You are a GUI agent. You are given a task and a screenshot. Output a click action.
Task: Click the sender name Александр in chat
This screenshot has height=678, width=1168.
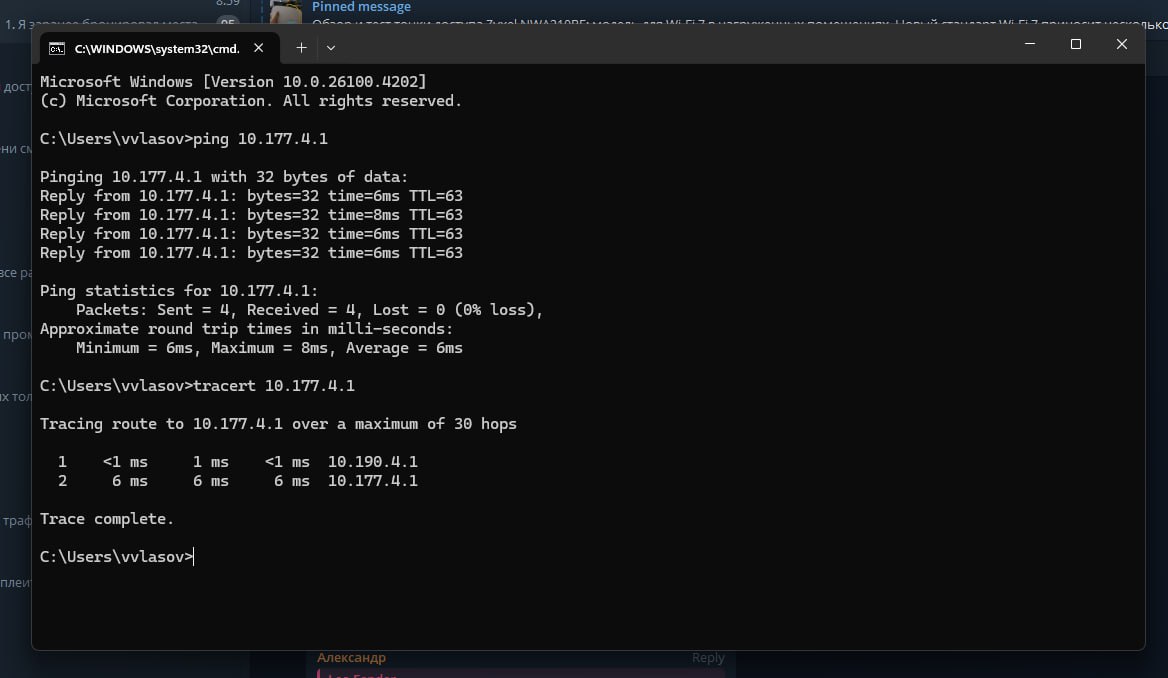click(352, 657)
